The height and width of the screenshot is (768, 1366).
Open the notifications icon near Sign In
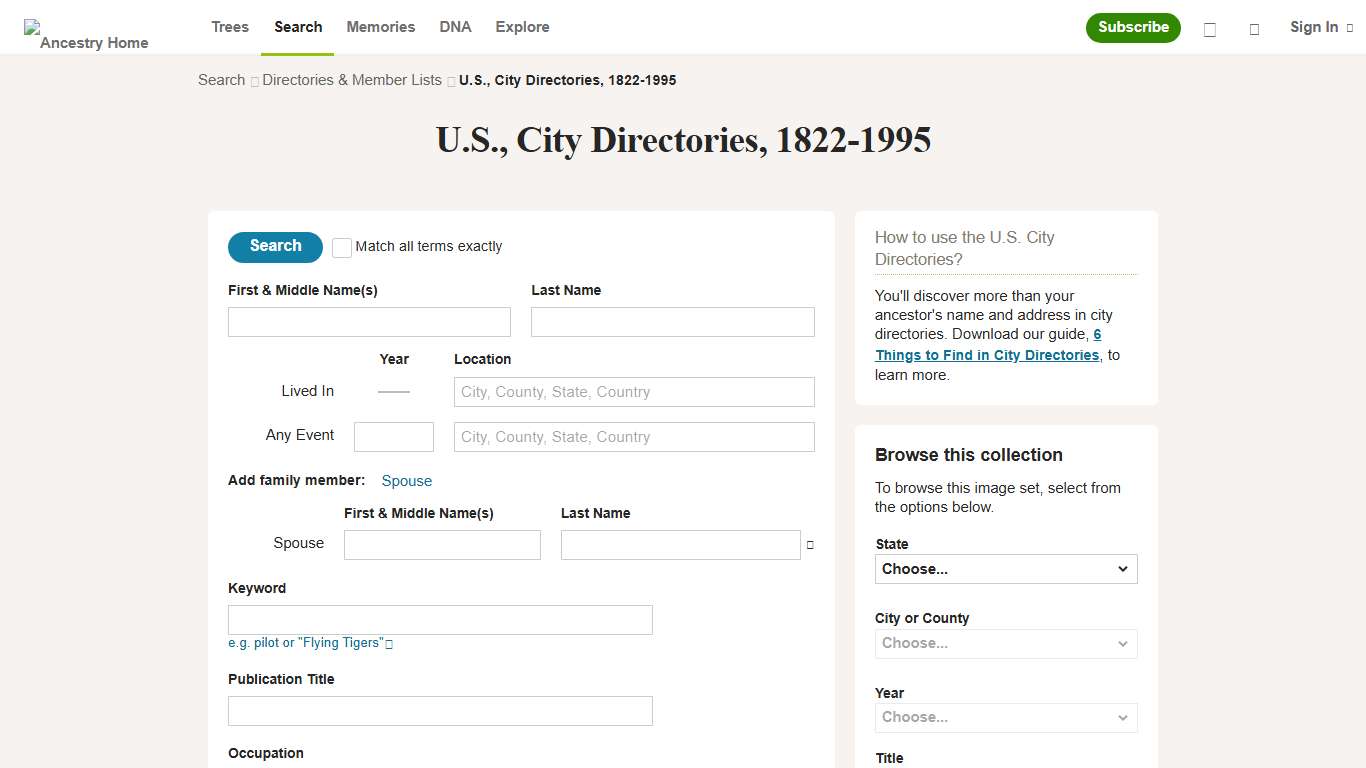(x=1254, y=30)
